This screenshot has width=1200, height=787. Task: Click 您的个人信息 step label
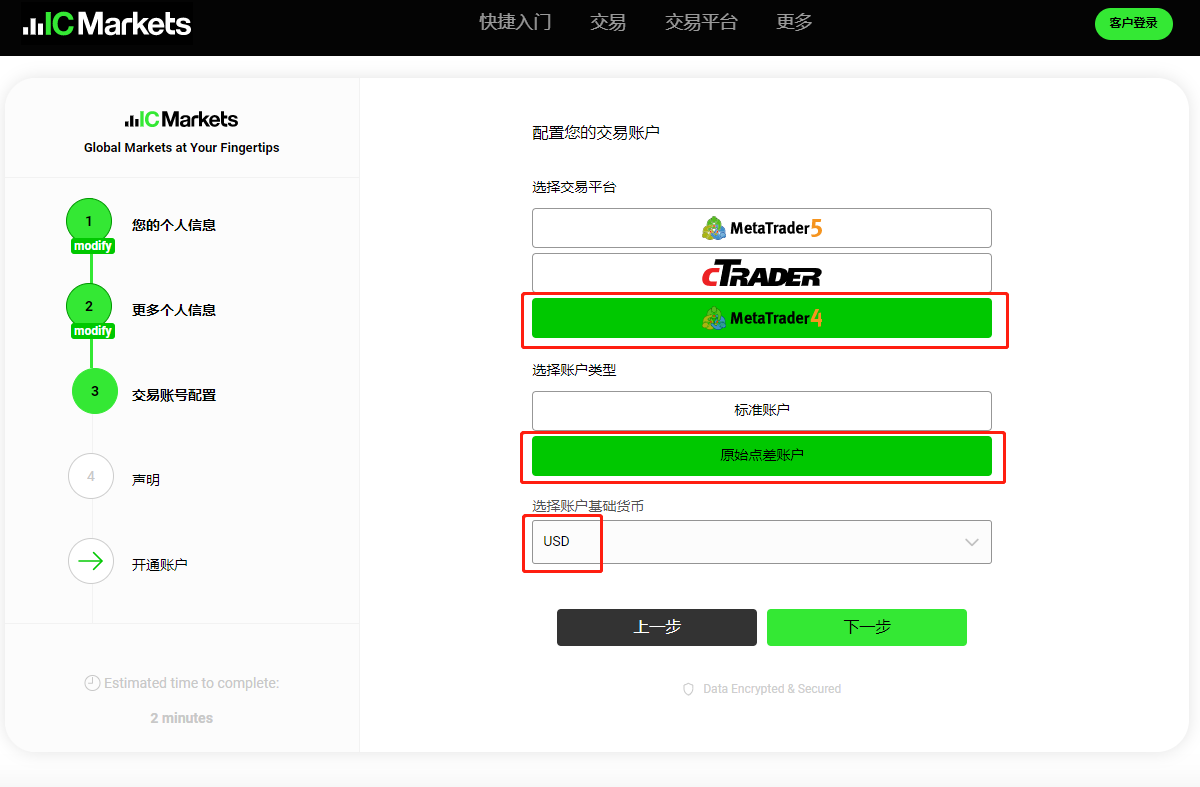pos(174,225)
